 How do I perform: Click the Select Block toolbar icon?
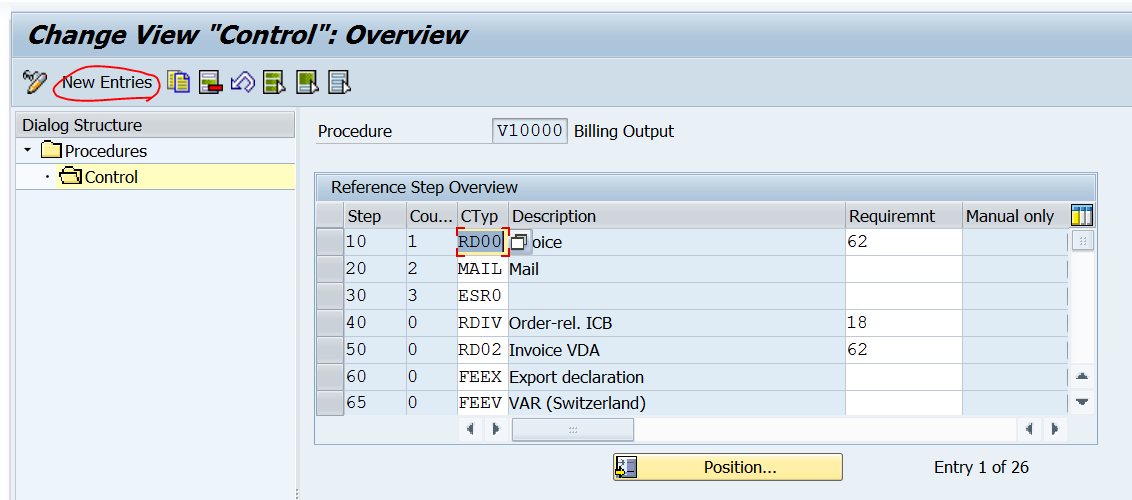click(308, 82)
